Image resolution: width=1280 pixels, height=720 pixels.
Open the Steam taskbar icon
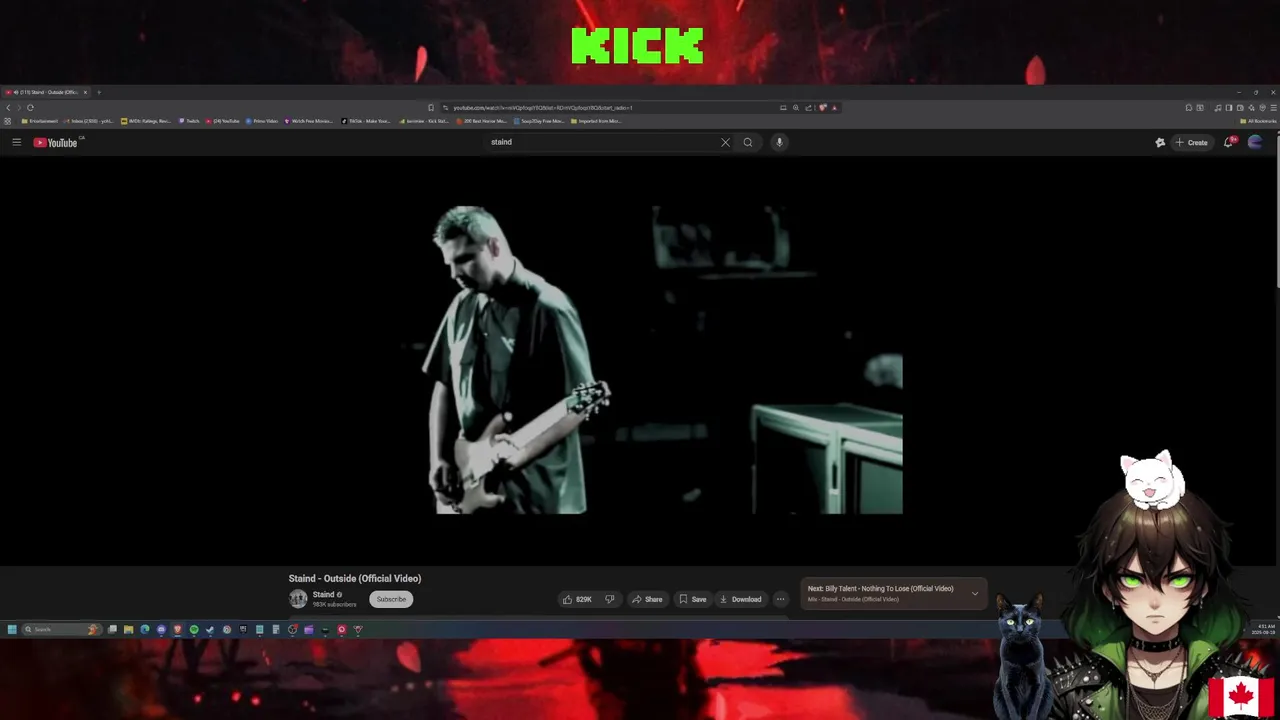(x=210, y=629)
